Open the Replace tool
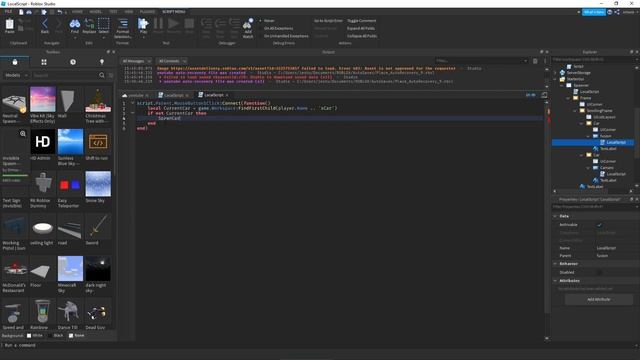 pyautogui.click(x=89, y=25)
